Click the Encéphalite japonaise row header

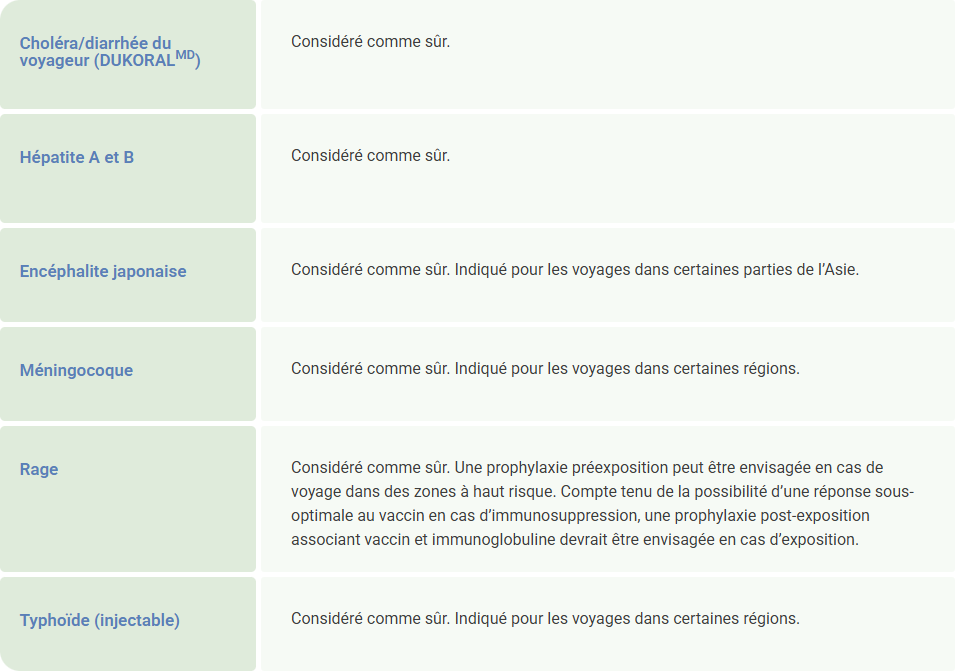point(103,271)
